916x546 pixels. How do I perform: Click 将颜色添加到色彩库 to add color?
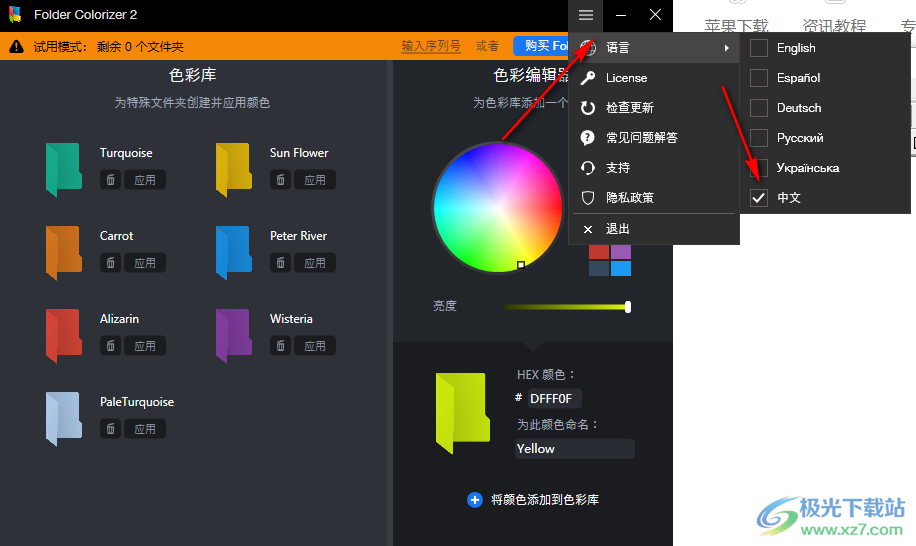(544, 500)
